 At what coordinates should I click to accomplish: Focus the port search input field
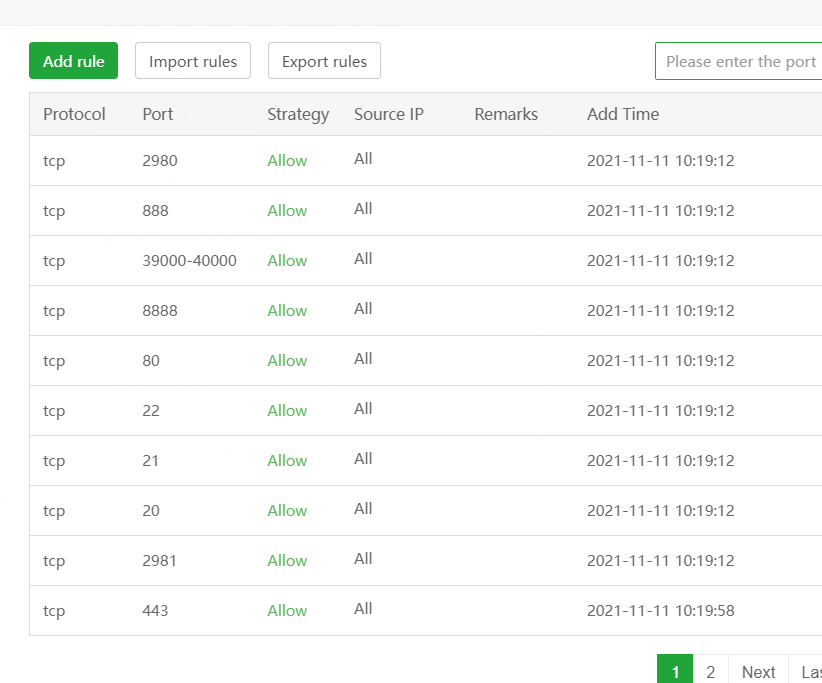(x=740, y=61)
